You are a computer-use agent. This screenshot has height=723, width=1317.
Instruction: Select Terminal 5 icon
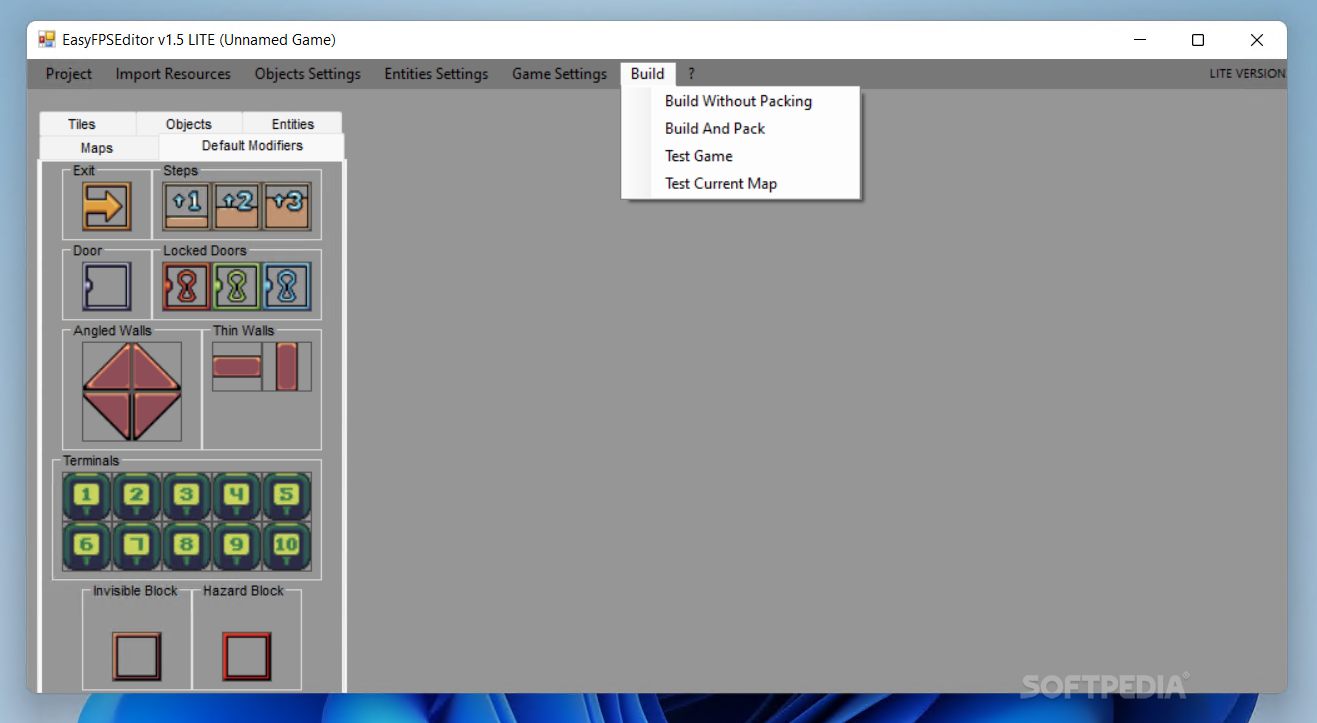(x=286, y=496)
